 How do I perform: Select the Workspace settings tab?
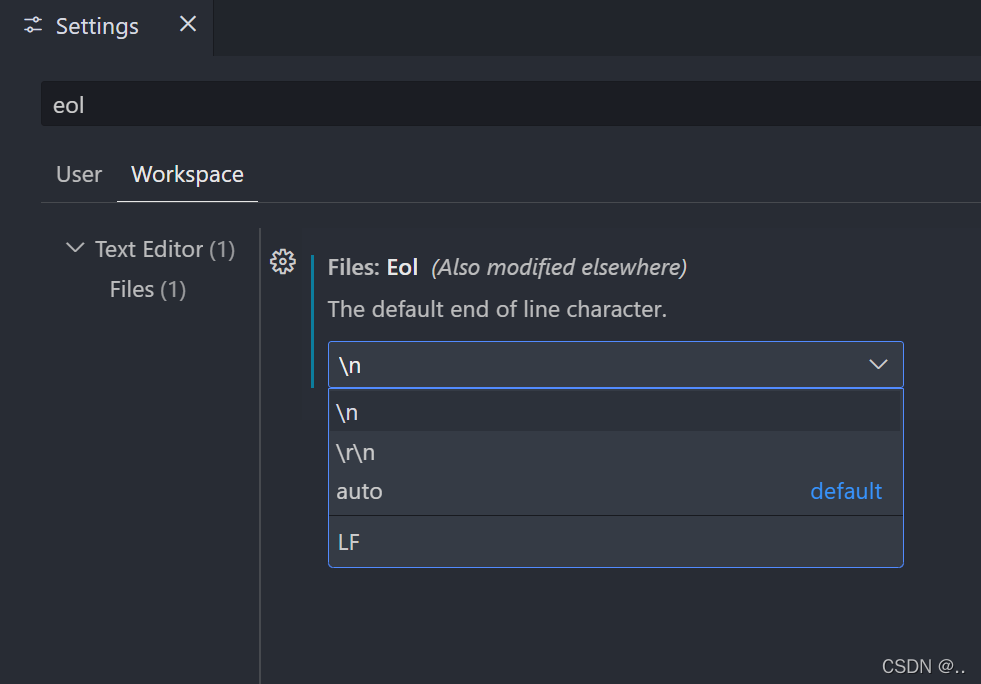point(187,175)
